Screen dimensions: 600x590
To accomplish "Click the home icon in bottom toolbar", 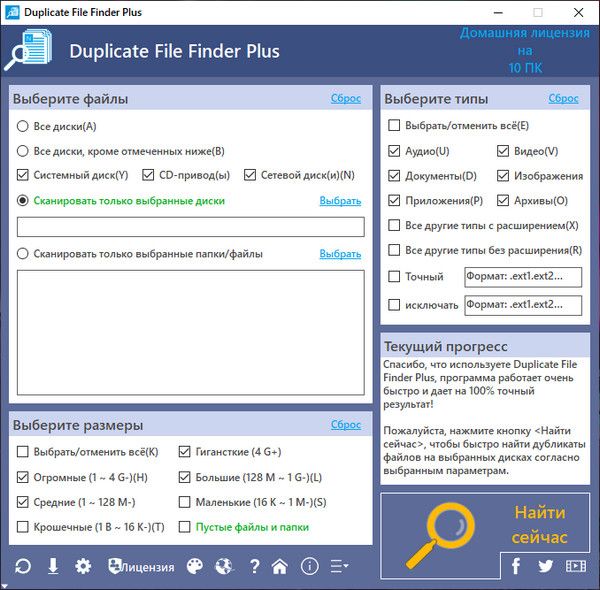I will (280, 567).
